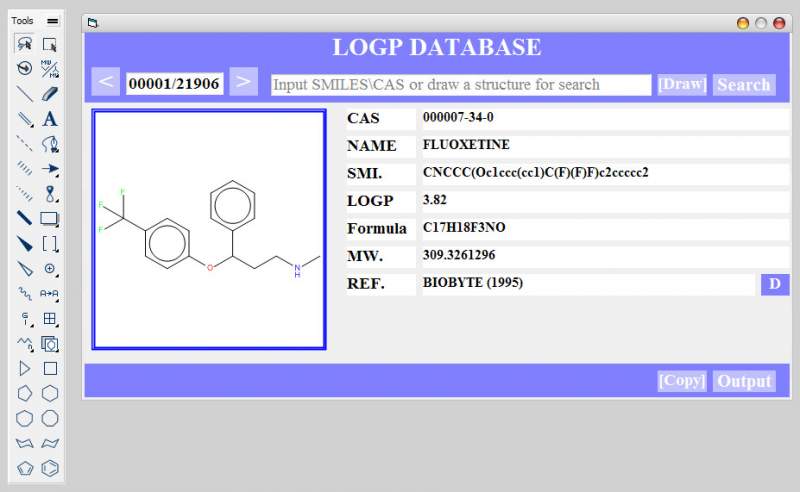
Task: Click the SMILES string value
Action: tap(535, 173)
